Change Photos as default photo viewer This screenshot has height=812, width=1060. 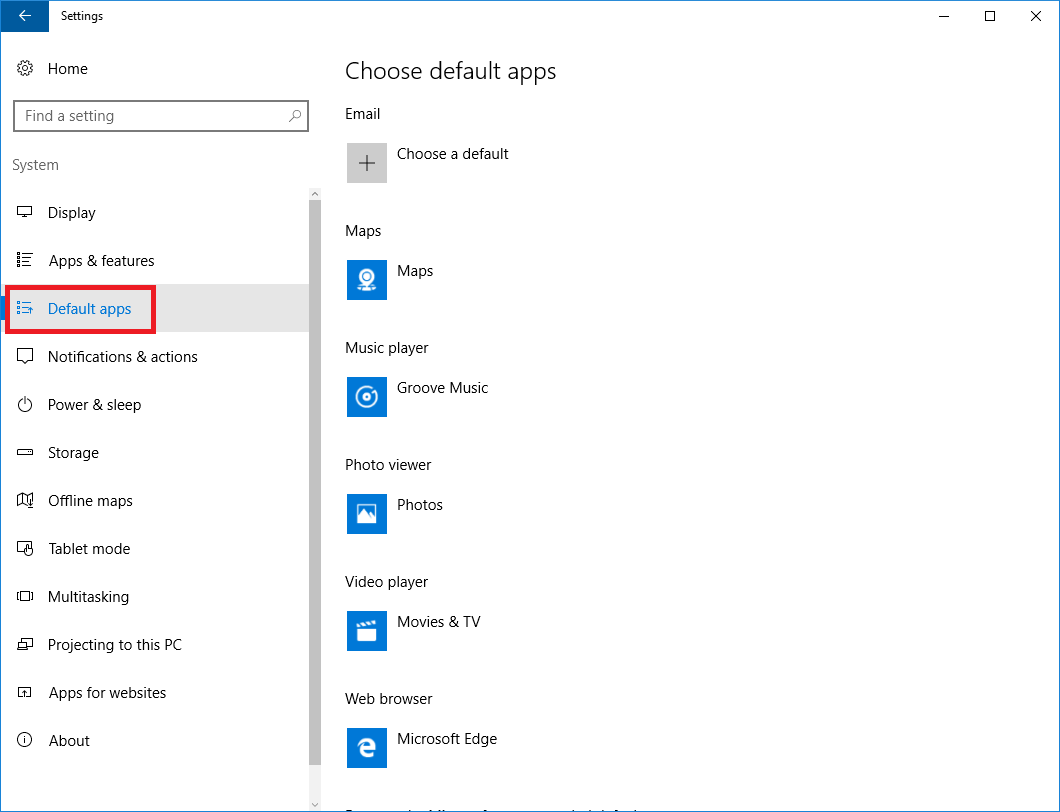(419, 505)
